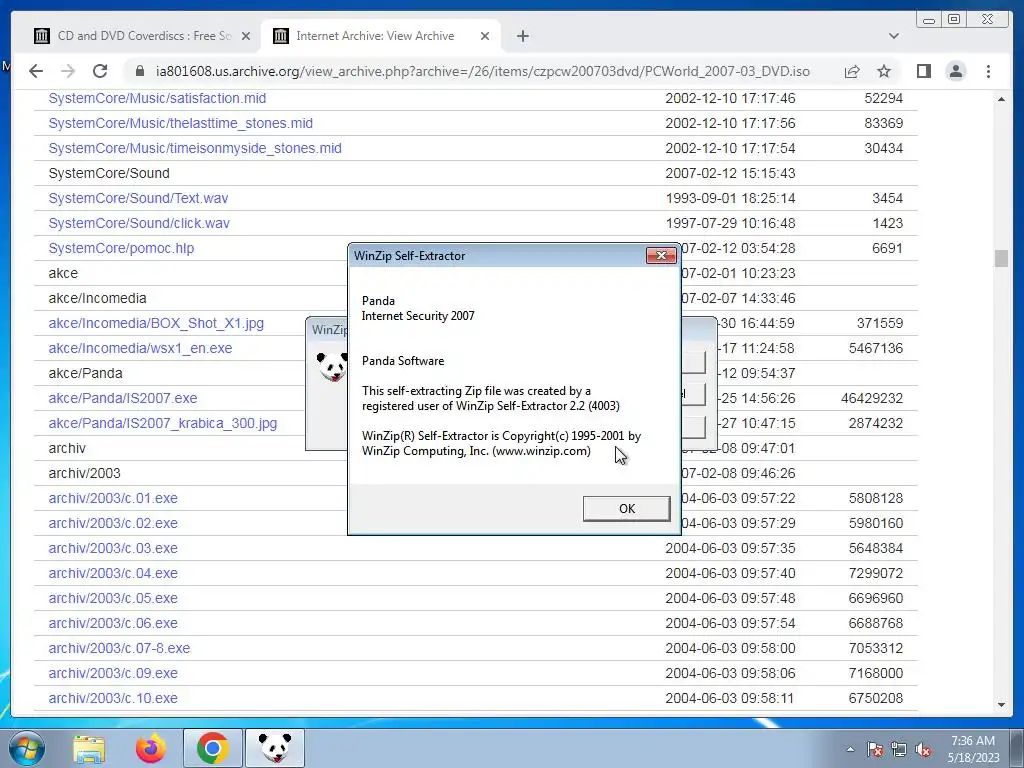
Task: Download akce/Incomedia/wsx1_en.exe link
Action: (x=140, y=348)
